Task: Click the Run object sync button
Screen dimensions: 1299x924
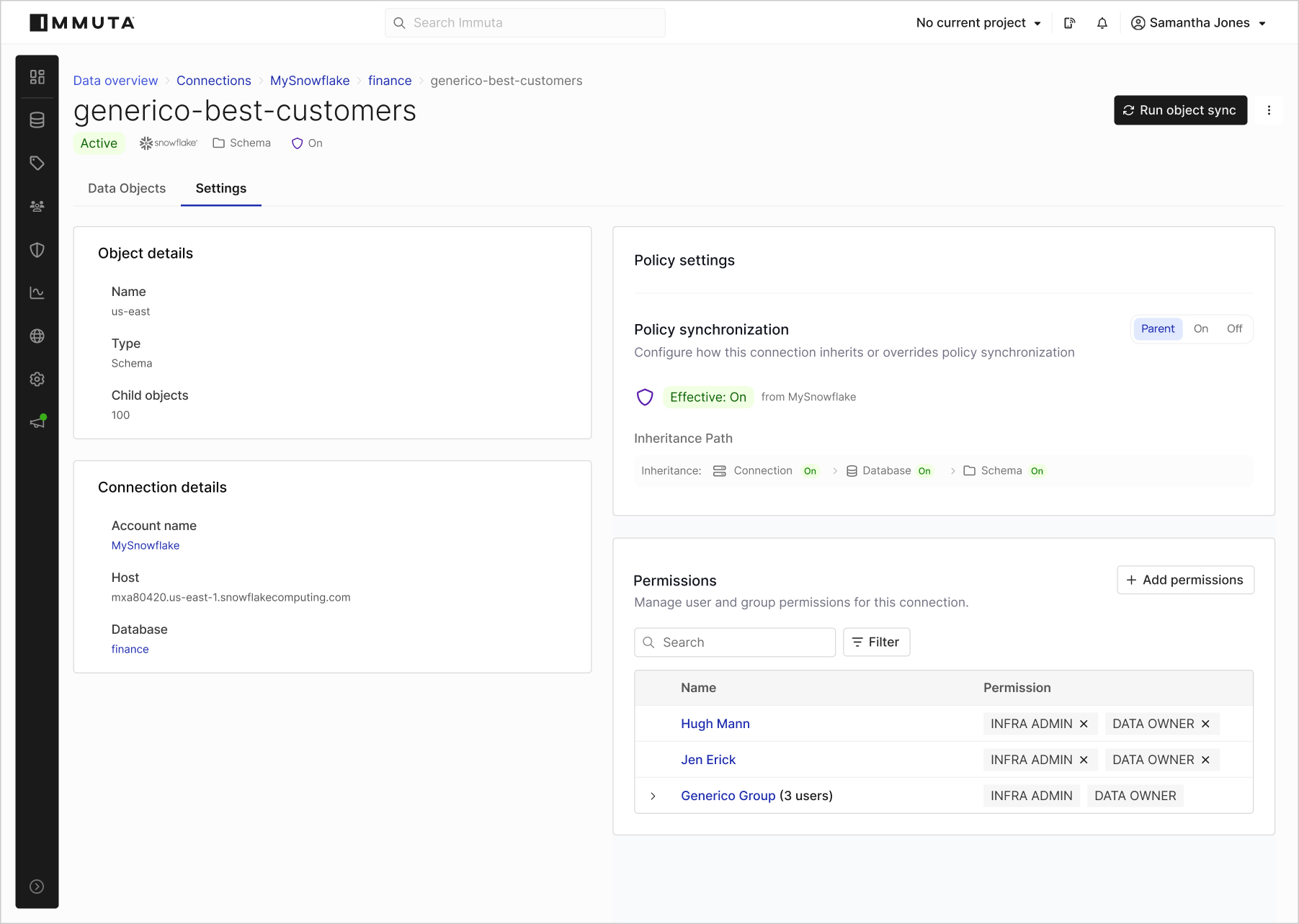Action: click(1179, 110)
